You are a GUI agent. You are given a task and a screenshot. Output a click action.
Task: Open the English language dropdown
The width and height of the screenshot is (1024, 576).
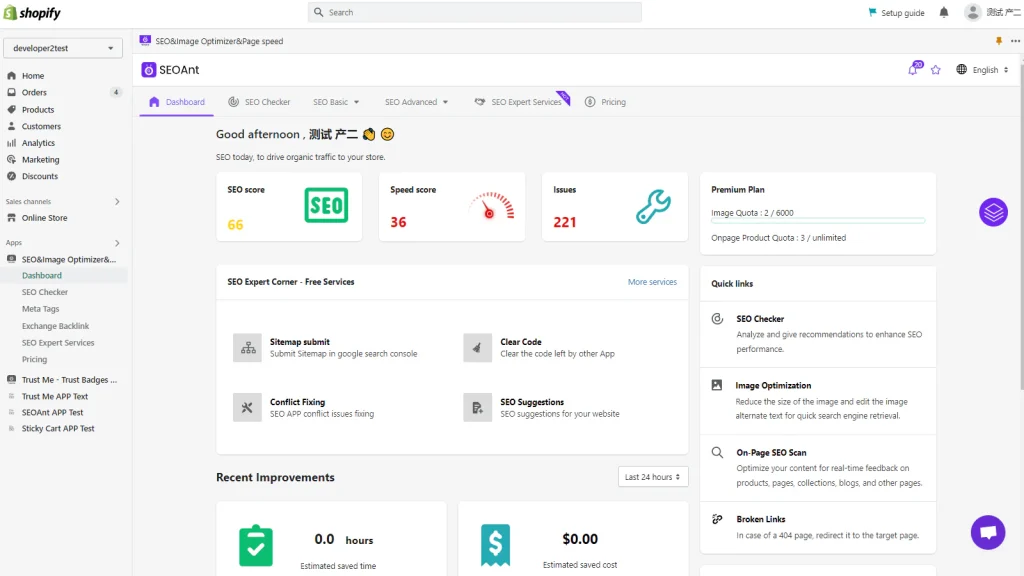pos(982,70)
